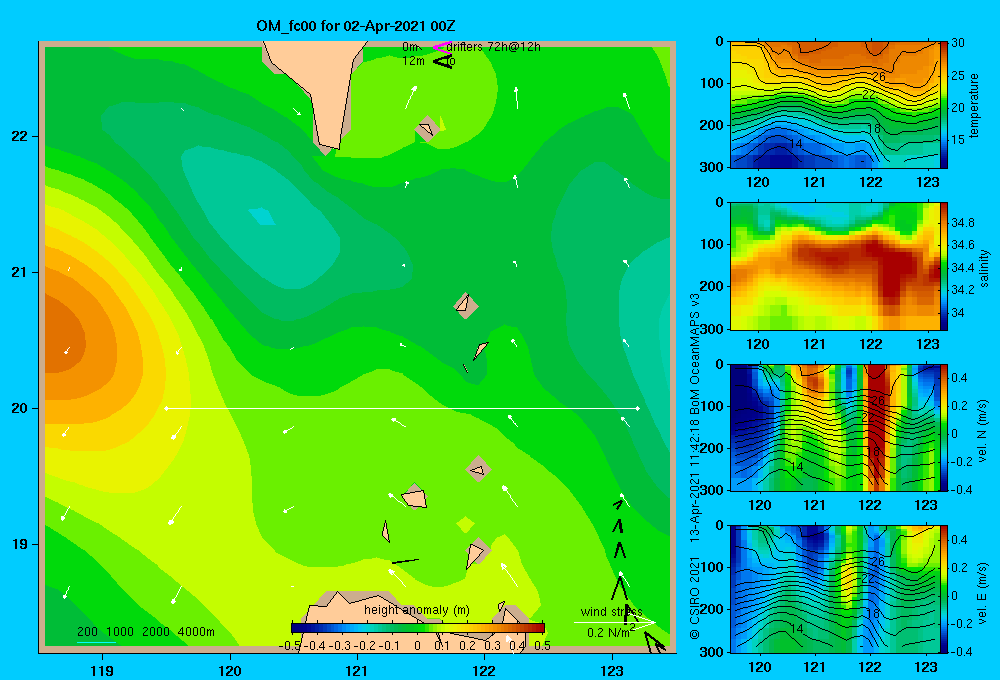Click latitude label '20' on main map
Image resolution: width=1000 pixels, height=680 pixels.
pyautogui.click(x=20, y=408)
